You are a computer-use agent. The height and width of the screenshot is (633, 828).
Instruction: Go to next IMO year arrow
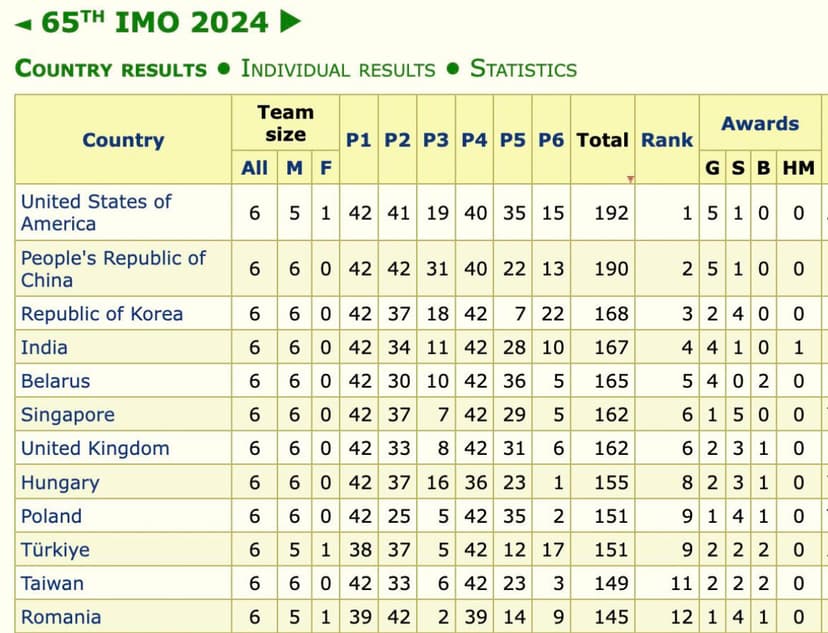[290, 21]
